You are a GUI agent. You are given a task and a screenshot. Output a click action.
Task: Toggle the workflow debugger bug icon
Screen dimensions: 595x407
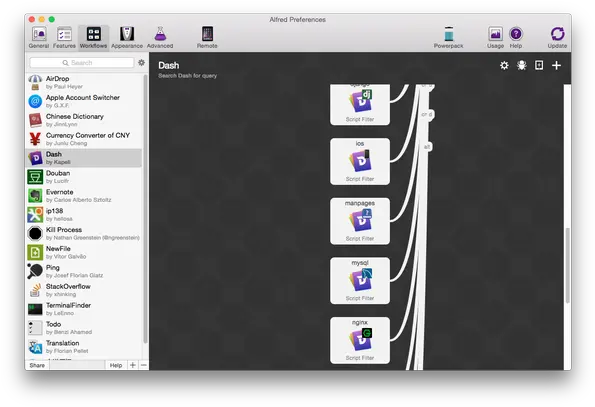click(x=521, y=65)
